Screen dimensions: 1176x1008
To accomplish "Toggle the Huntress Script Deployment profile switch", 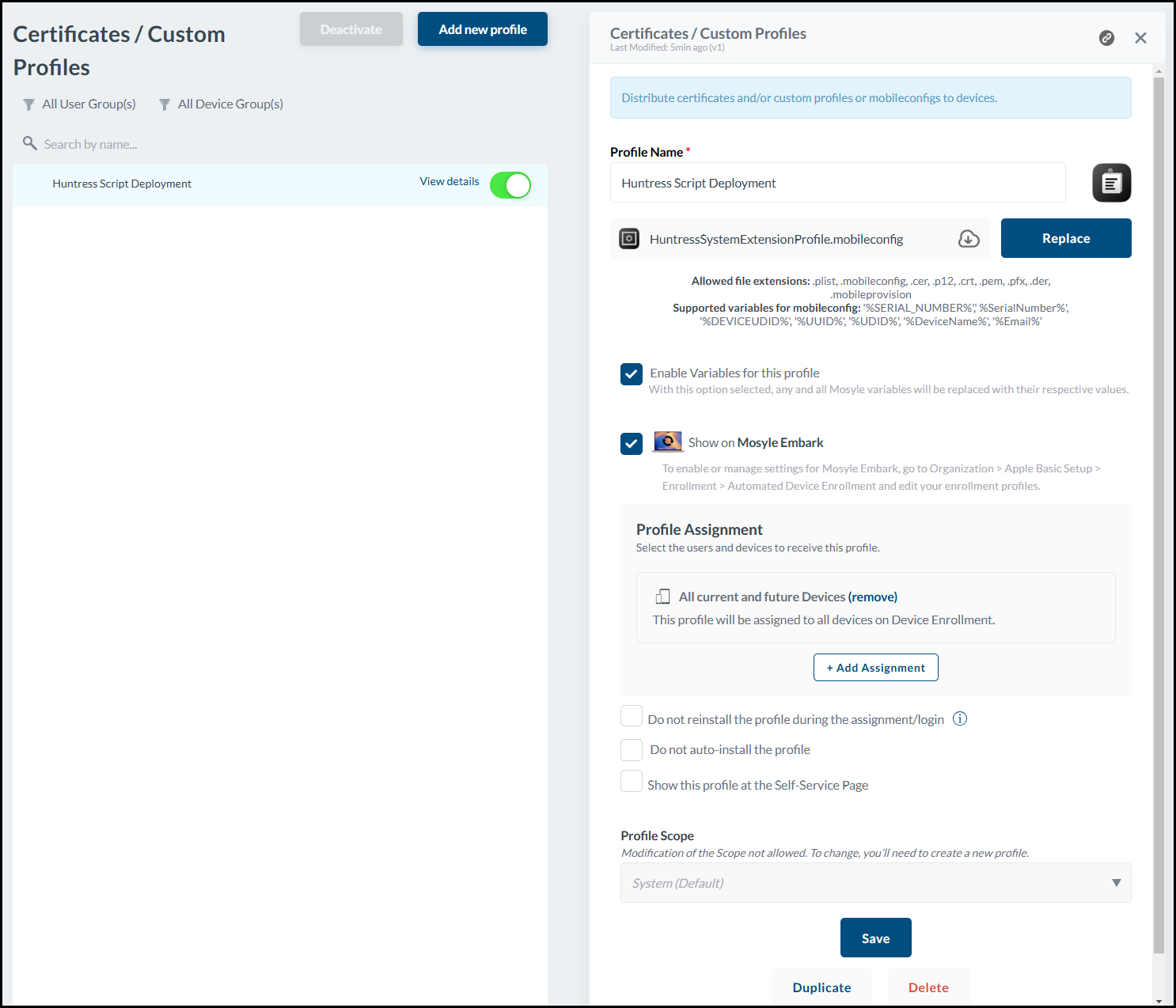I will pos(510,185).
